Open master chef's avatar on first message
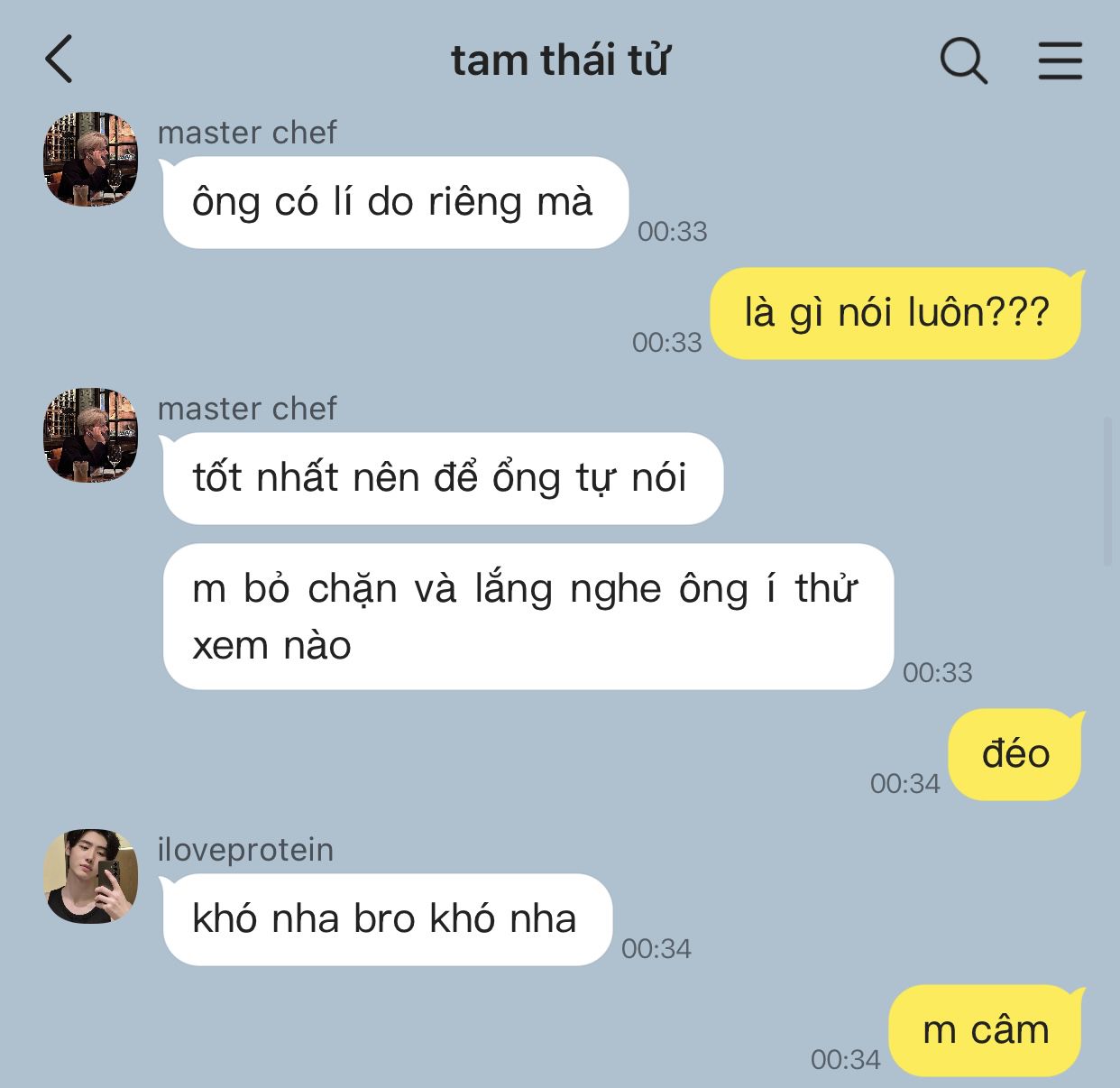This screenshot has height=1088, width=1120. pos(90,159)
